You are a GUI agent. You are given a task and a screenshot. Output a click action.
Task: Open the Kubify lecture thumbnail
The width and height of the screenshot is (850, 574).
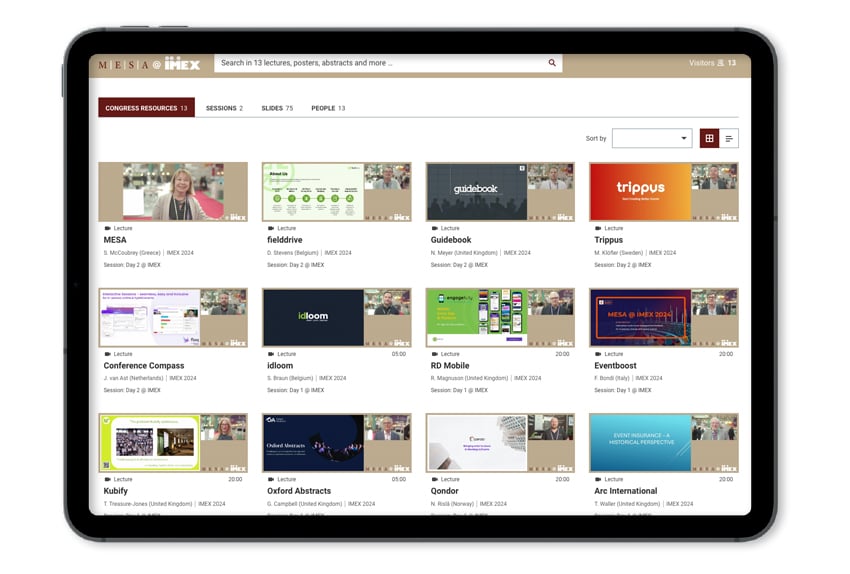point(173,442)
